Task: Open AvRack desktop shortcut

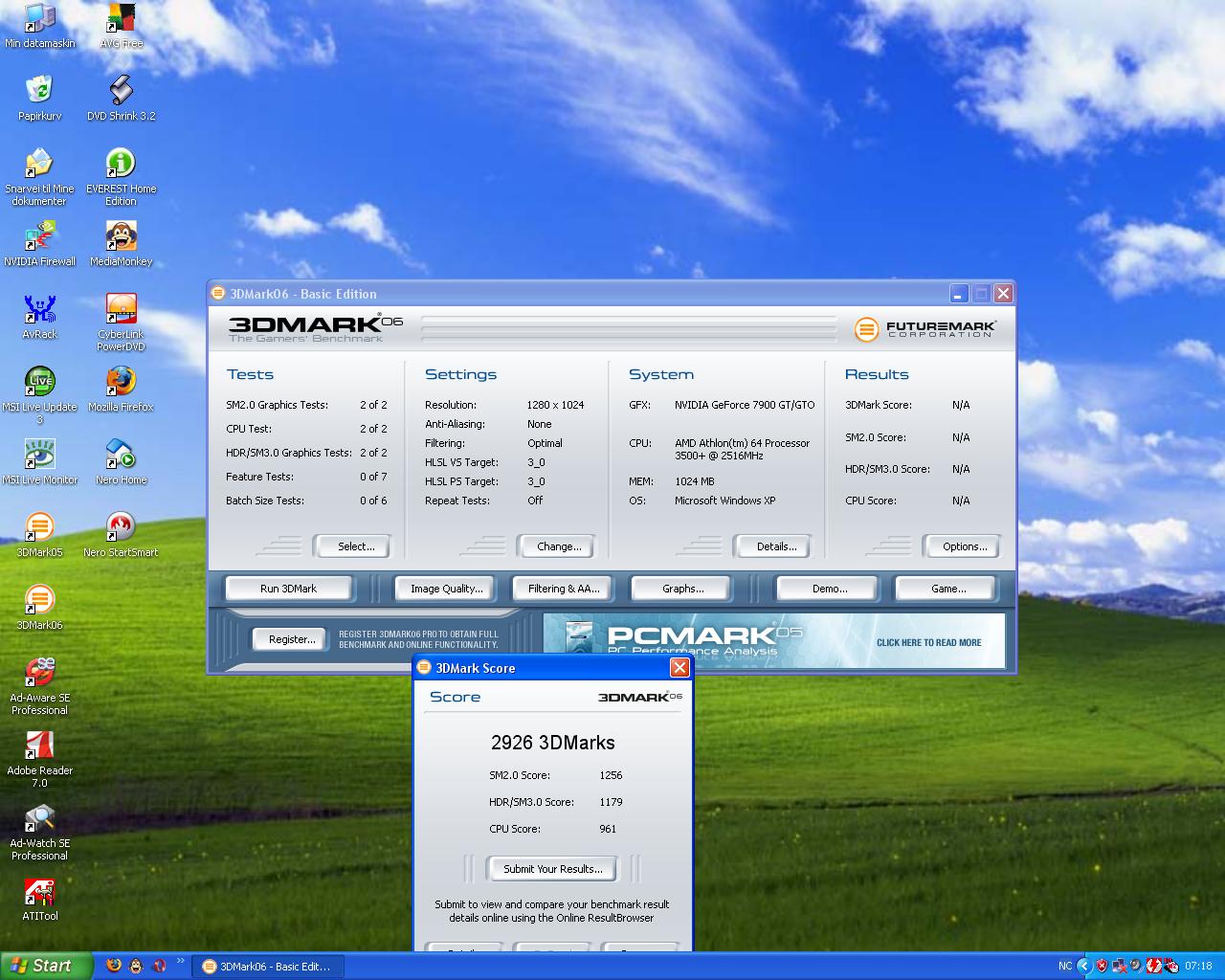Action: 39,316
